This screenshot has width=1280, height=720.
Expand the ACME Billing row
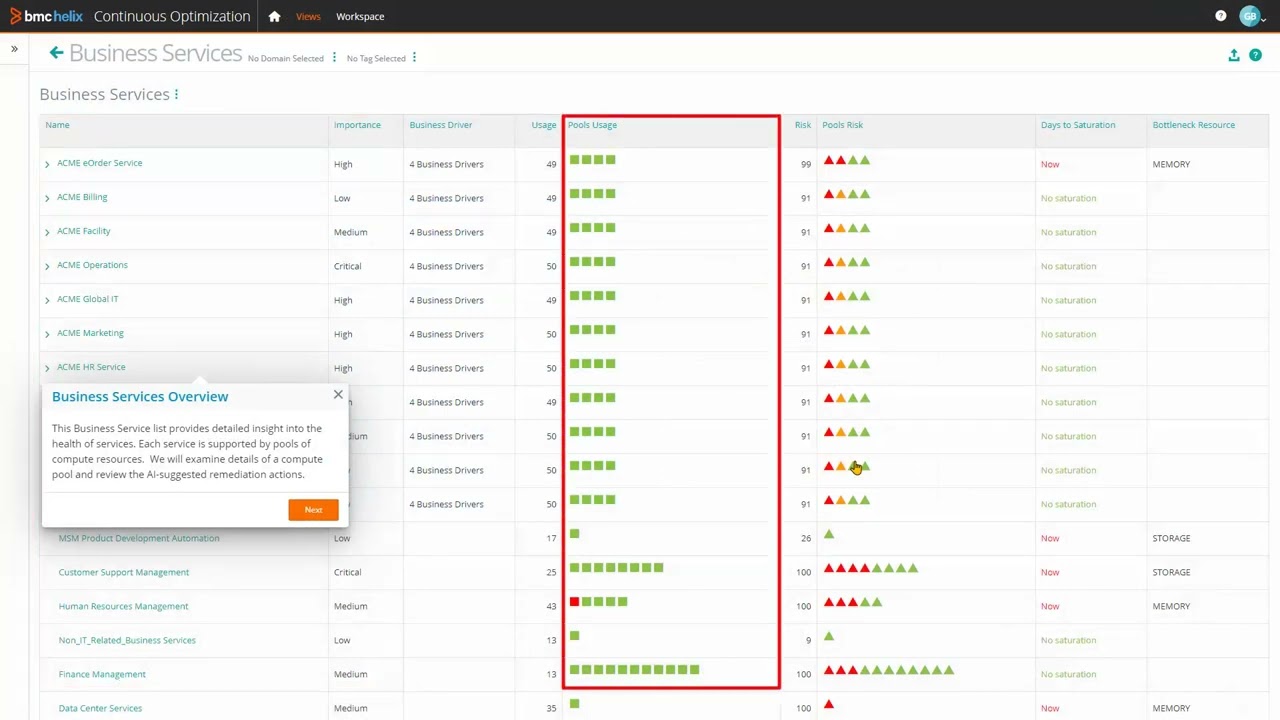47,198
